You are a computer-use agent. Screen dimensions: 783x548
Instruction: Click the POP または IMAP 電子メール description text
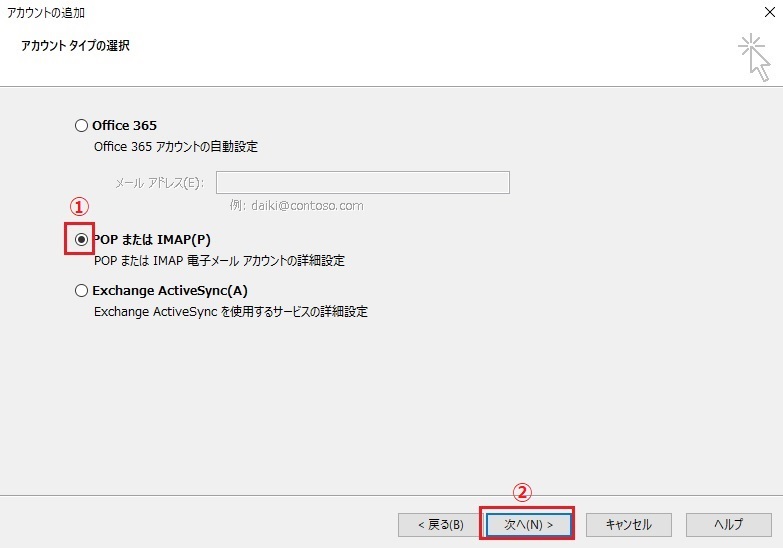219,261
